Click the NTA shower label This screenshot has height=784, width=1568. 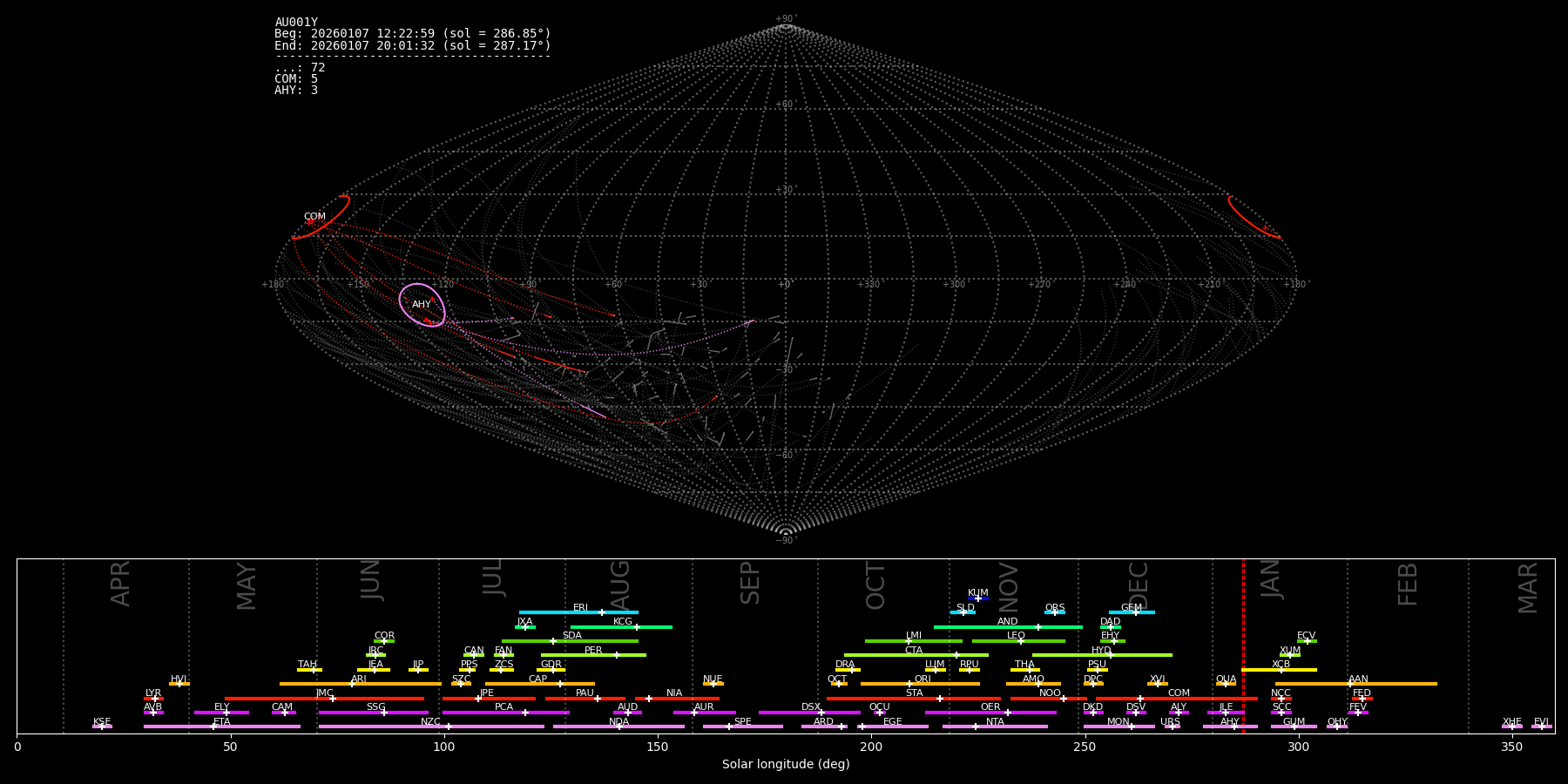coord(995,722)
